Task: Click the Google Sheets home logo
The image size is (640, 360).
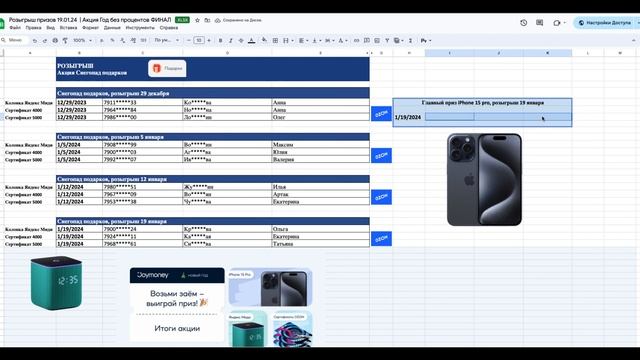Action: [2, 23]
